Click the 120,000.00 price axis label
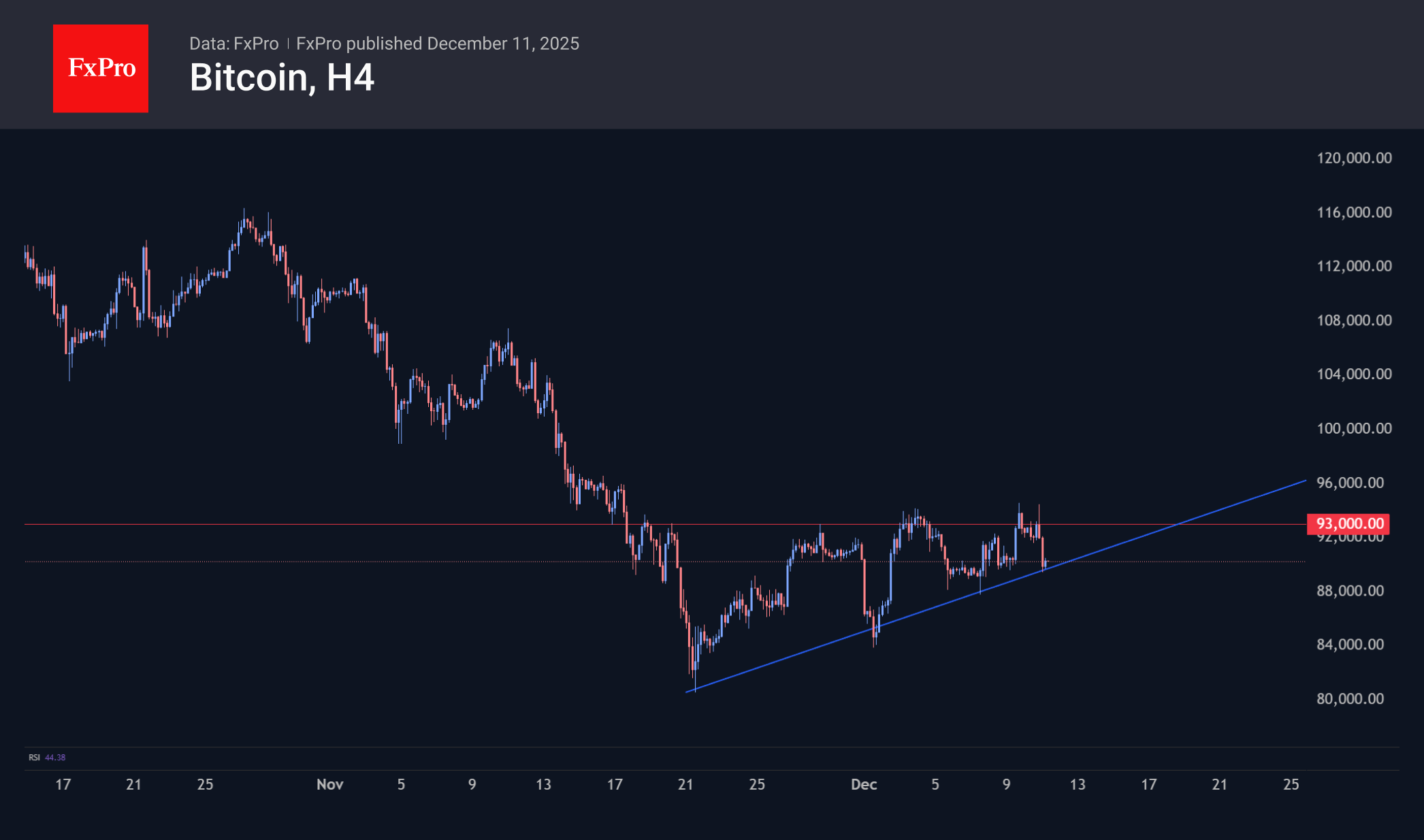 (x=1354, y=158)
